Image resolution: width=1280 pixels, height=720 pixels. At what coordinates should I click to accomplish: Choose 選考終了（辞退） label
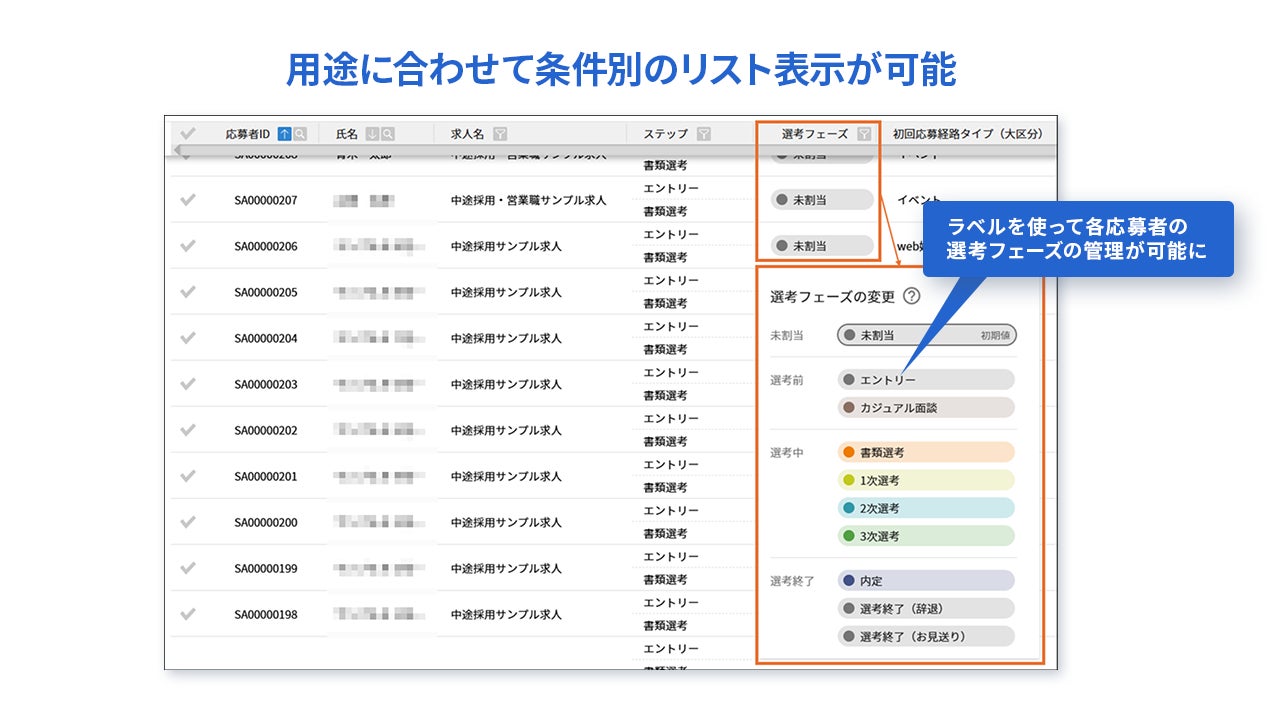(926, 608)
